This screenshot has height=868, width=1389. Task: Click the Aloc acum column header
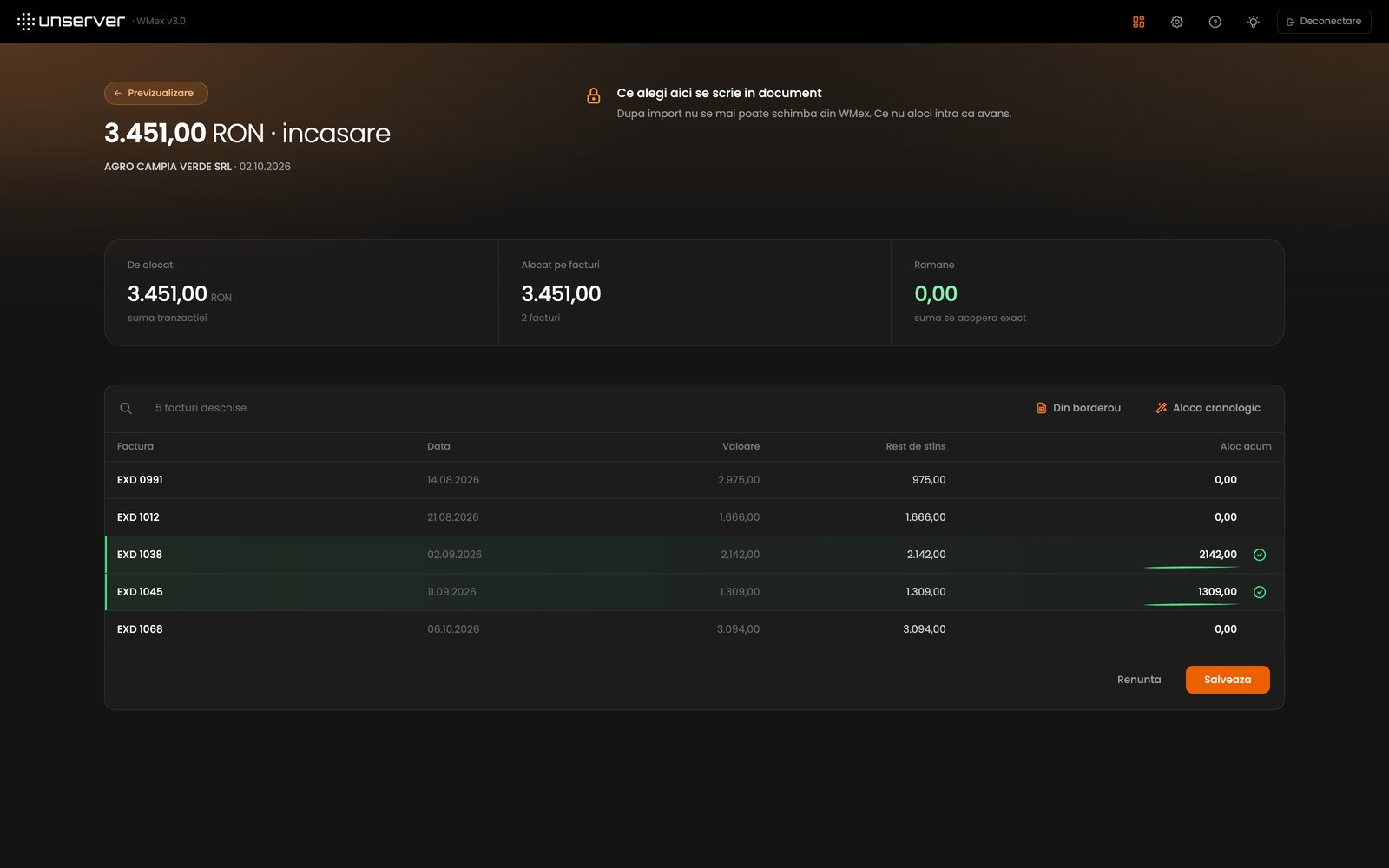(1246, 446)
